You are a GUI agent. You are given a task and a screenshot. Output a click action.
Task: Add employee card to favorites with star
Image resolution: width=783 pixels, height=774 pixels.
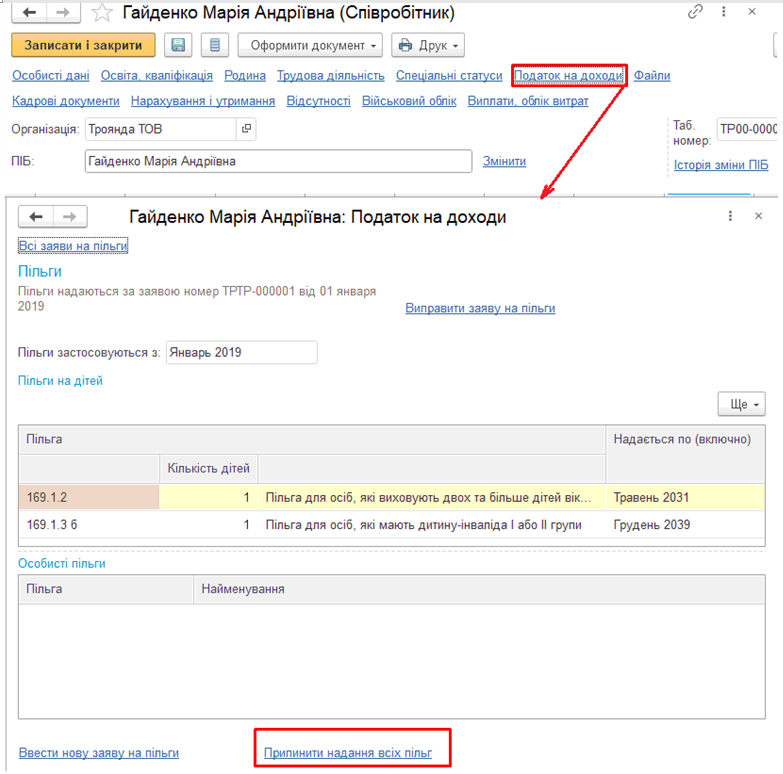tap(101, 13)
